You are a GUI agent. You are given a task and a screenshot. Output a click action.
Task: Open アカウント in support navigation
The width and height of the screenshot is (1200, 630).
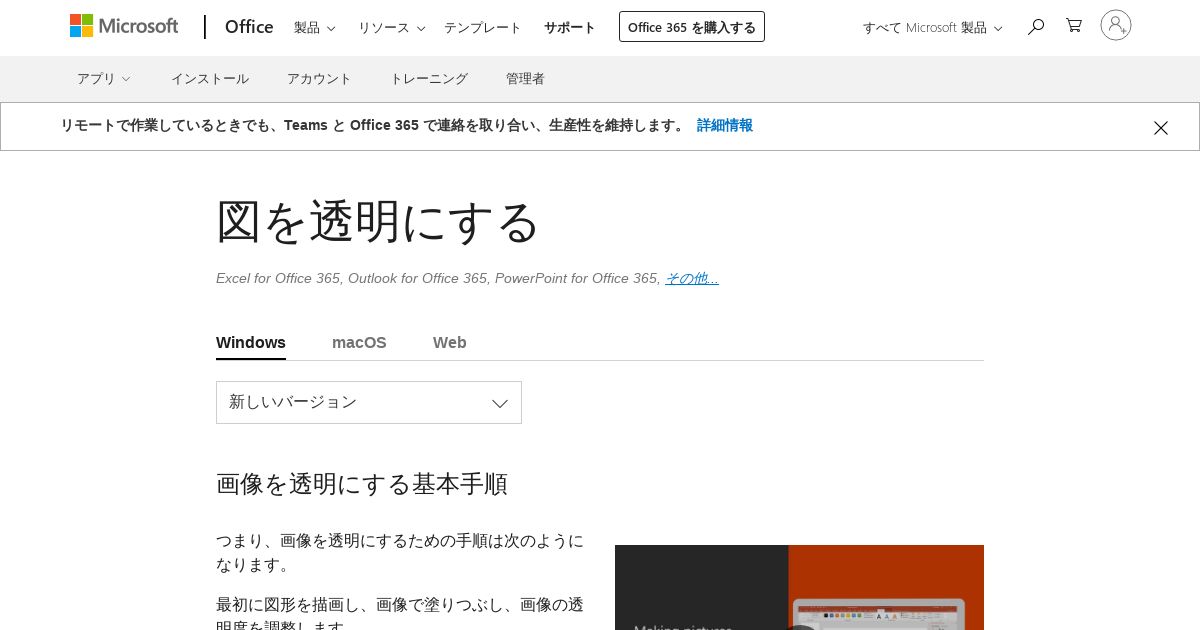pyautogui.click(x=319, y=79)
